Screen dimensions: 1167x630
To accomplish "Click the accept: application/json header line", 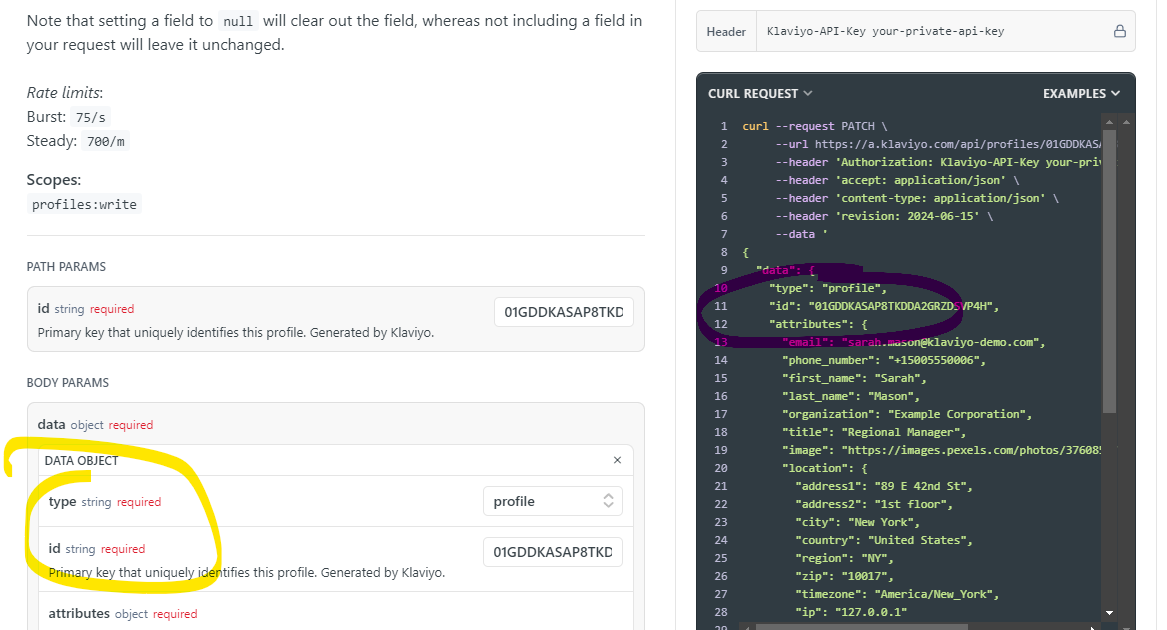I will pos(898,180).
